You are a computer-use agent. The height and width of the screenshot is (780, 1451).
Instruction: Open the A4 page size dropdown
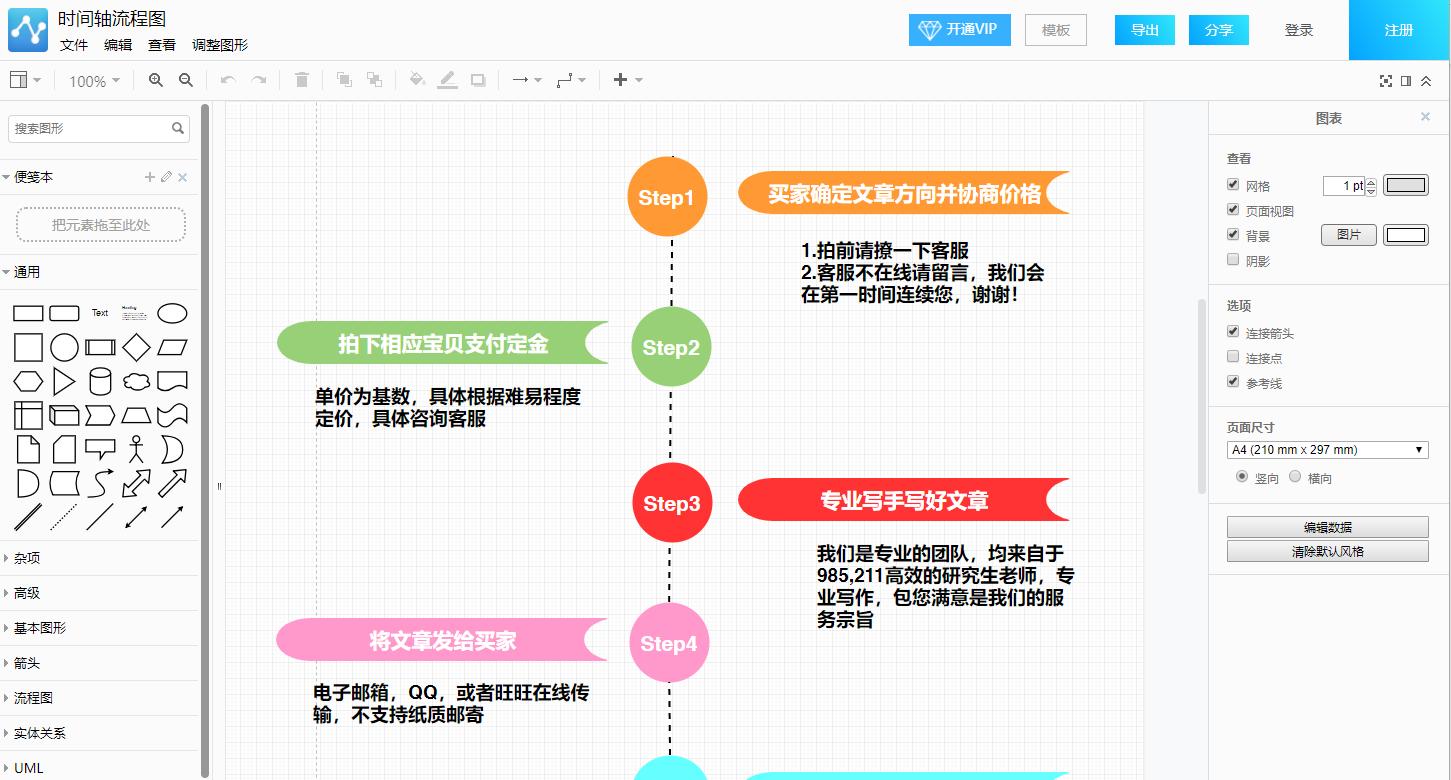pos(1327,449)
